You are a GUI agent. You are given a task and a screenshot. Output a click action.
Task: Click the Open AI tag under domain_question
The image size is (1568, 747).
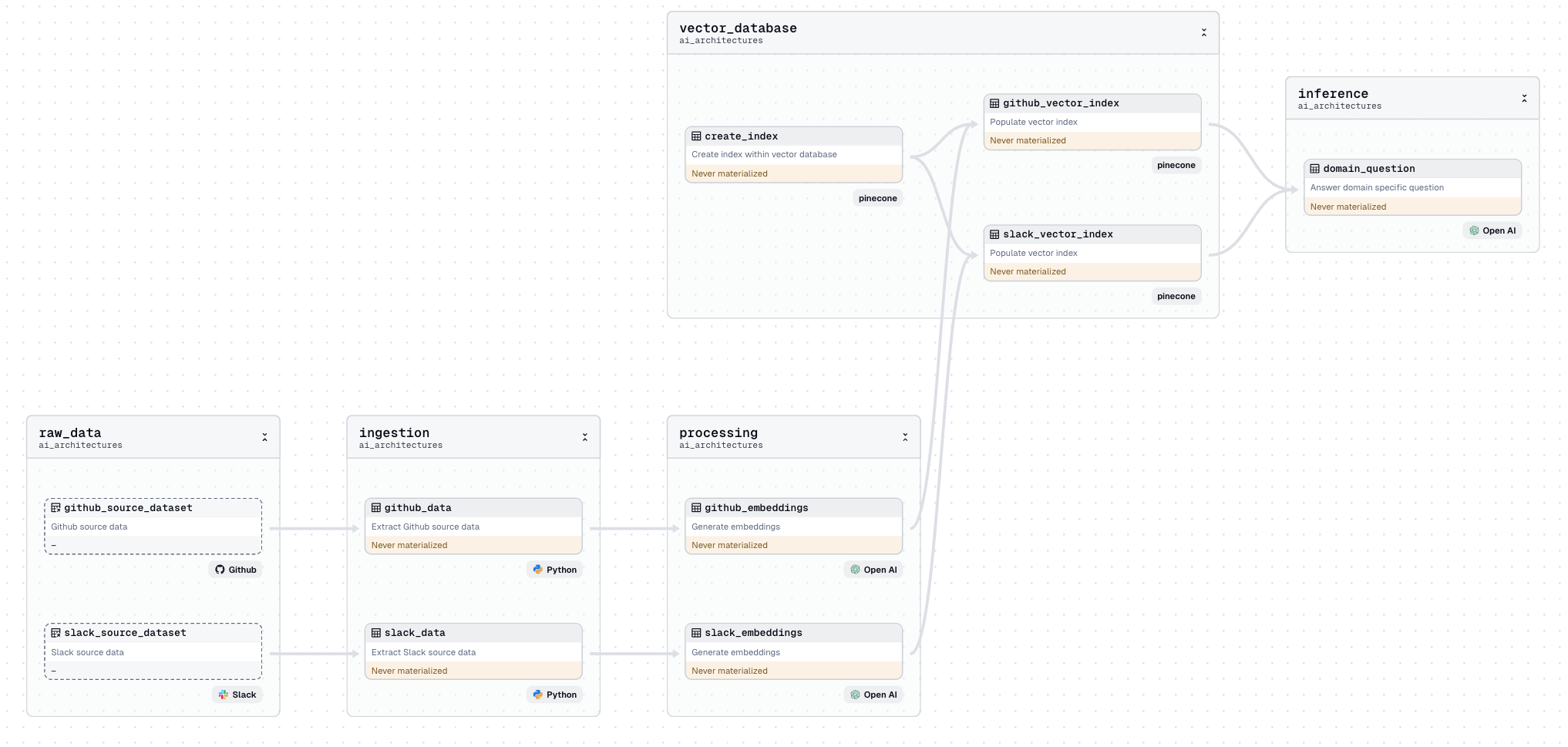point(1492,230)
